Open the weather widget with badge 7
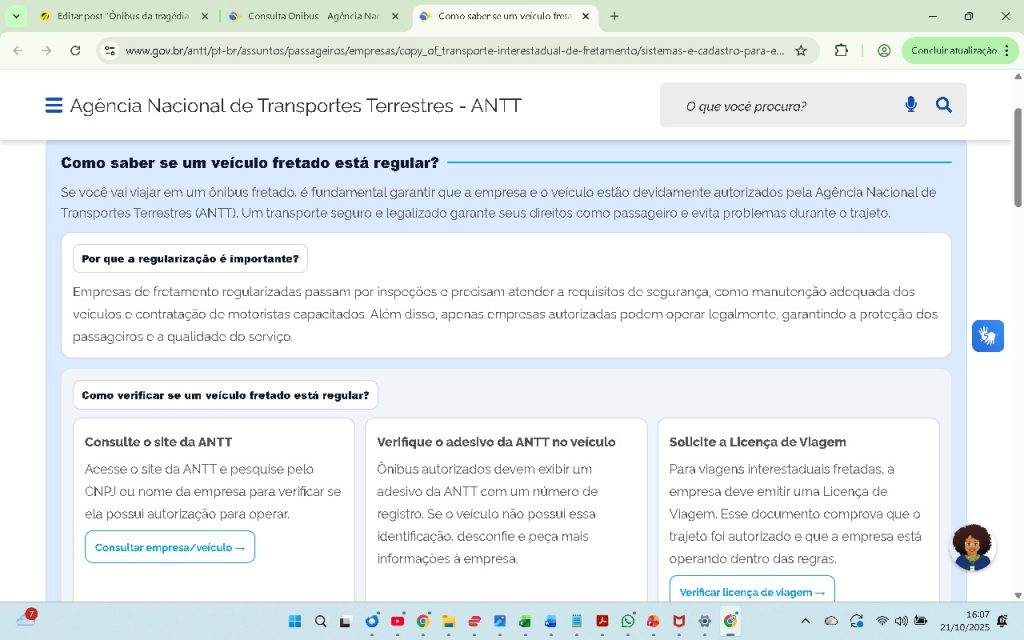Viewport: 1024px width, 640px height. [x=26, y=618]
